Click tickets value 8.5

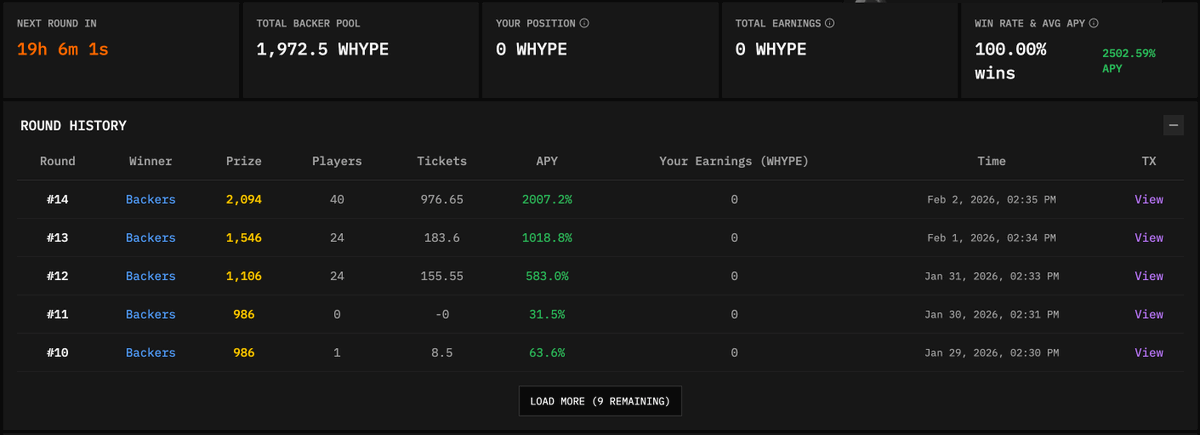click(x=442, y=352)
